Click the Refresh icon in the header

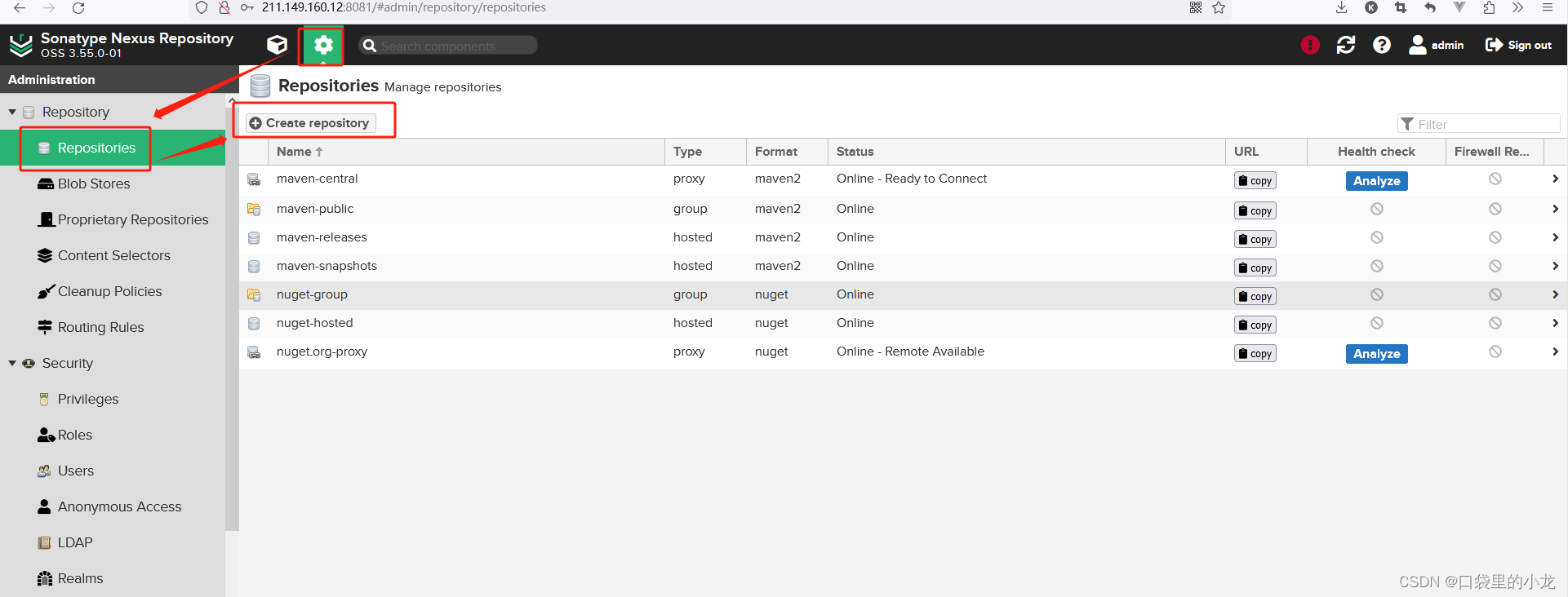coord(1346,45)
